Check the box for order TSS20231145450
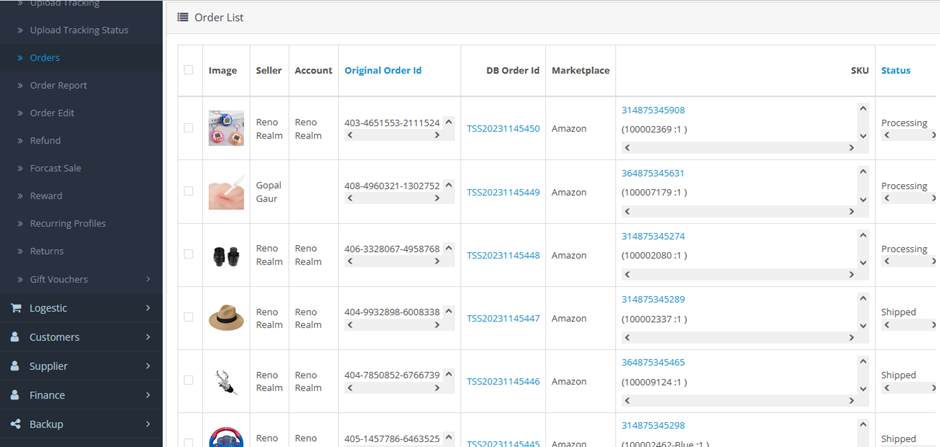Image resolution: width=940 pixels, height=447 pixels. tap(189, 128)
